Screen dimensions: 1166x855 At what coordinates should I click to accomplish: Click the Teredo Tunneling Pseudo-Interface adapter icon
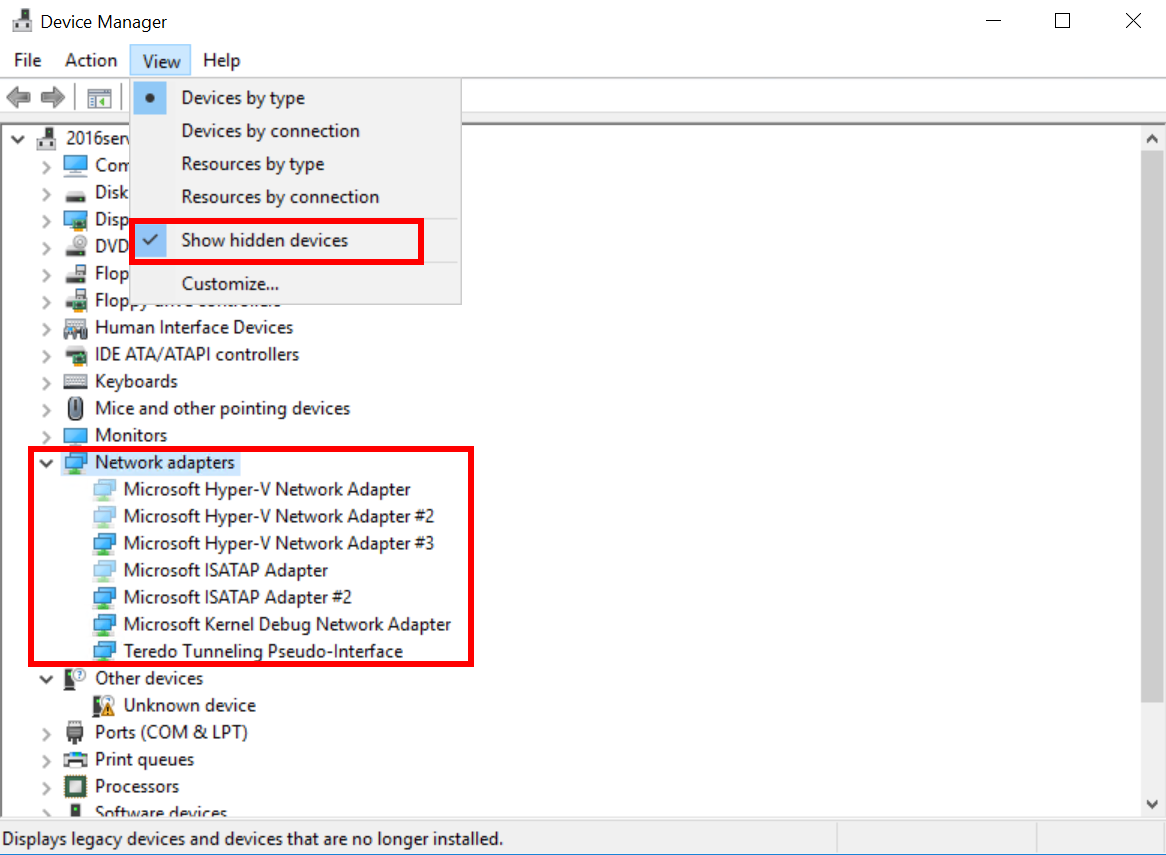pos(104,652)
